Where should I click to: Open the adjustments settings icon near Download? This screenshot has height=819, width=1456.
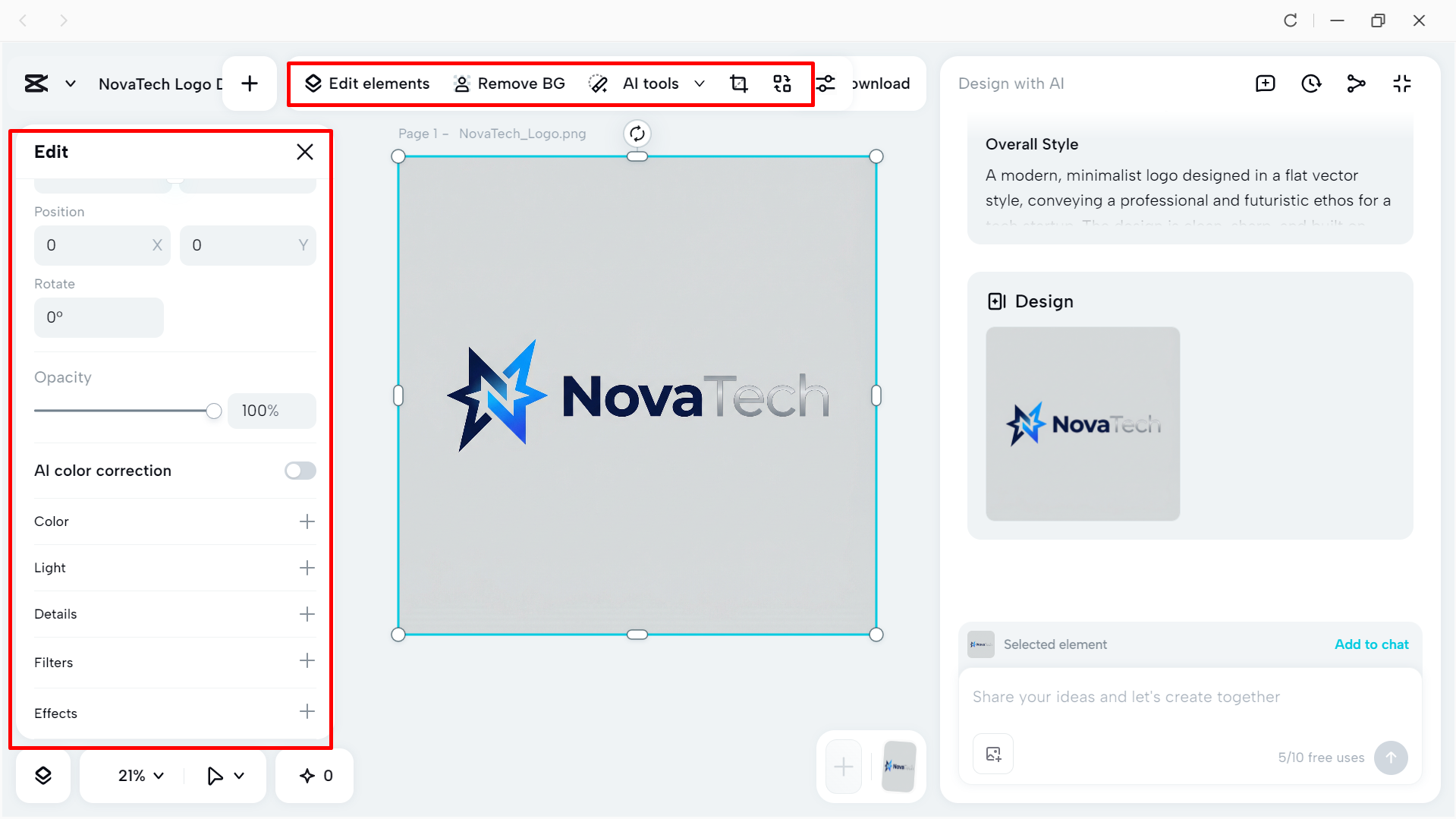[x=825, y=83]
